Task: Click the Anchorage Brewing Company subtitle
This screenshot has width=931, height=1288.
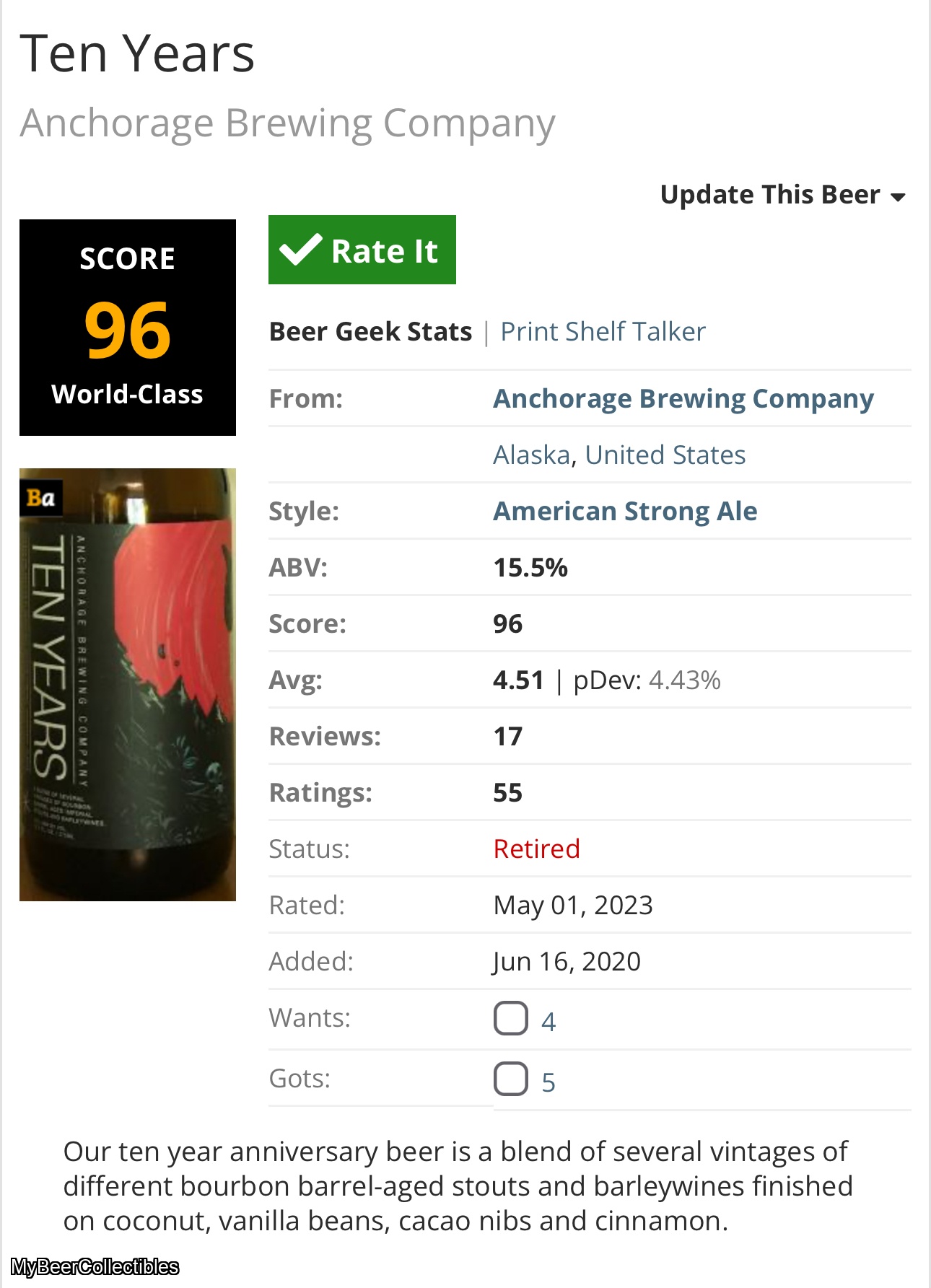Action: [x=287, y=123]
